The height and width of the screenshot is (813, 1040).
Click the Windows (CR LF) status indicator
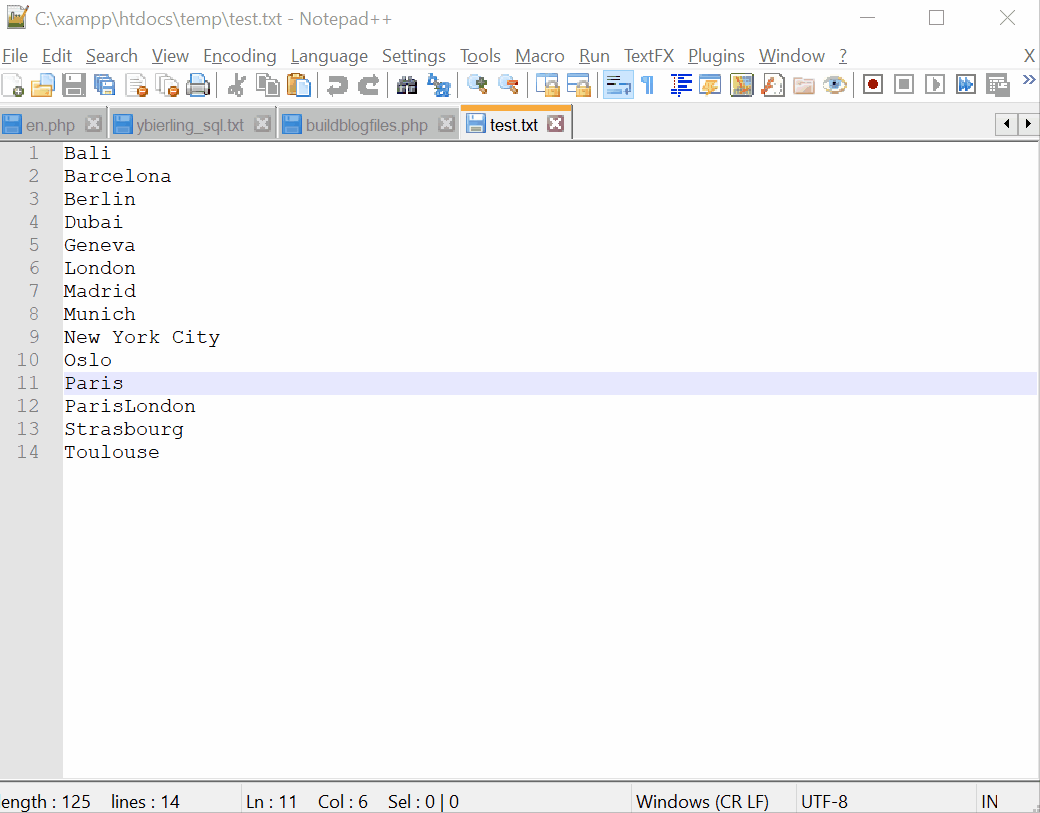point(704,801)
